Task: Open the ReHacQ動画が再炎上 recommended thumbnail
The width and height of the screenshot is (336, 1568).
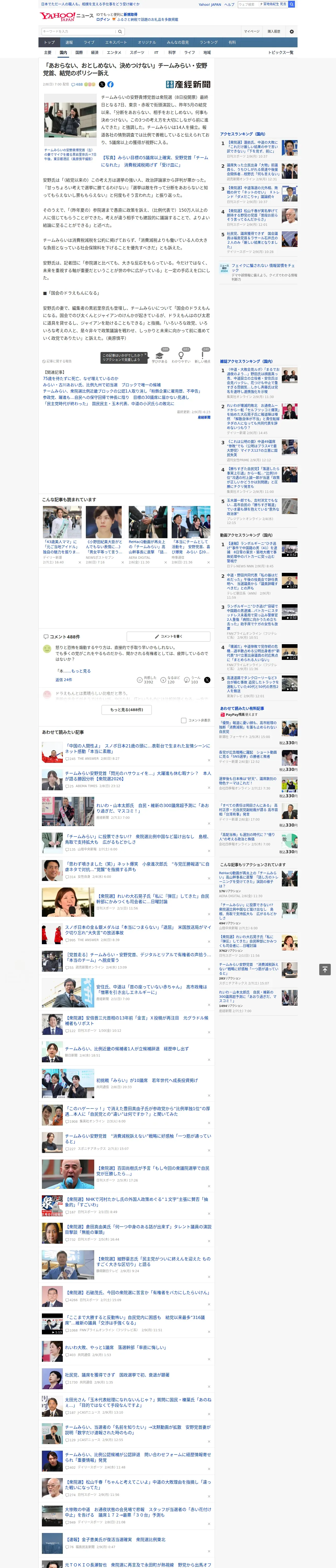Action: coord(148,522)
